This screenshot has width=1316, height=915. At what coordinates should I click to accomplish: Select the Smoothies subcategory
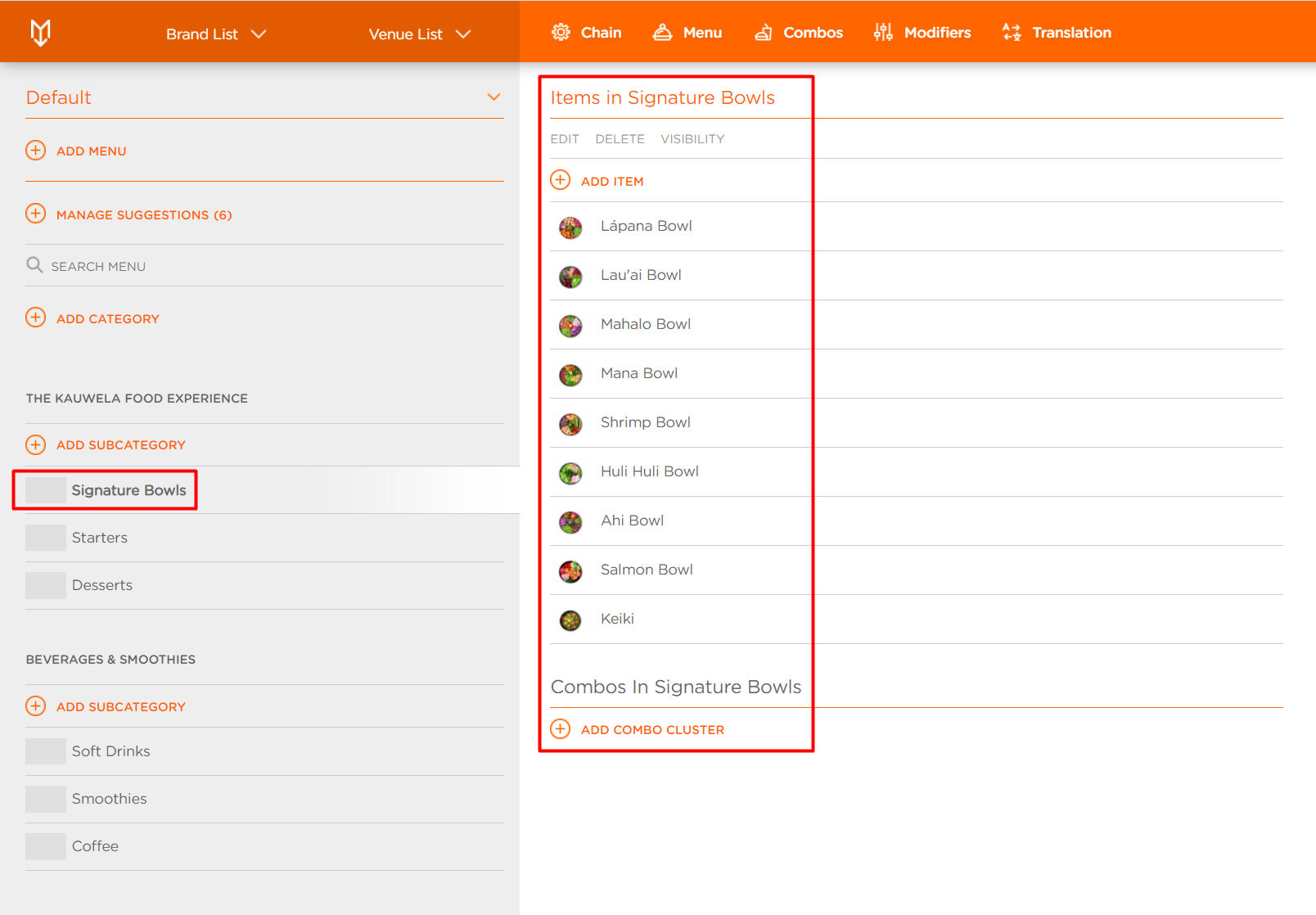tap(110, 799)
